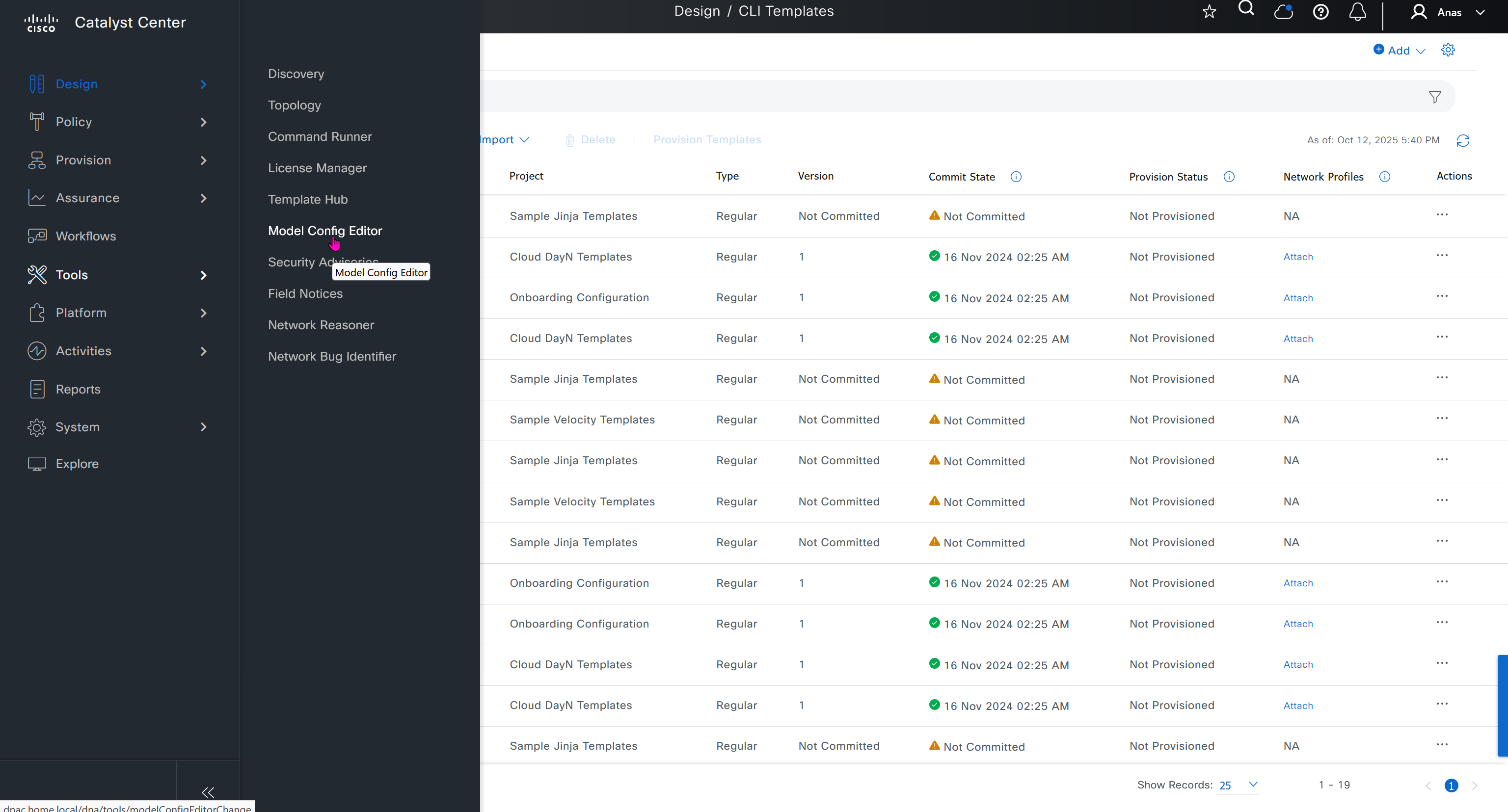This screenshot has width=1508, height=812.
Task: Select Command Runner from Tools submenu
Action: 320,136
